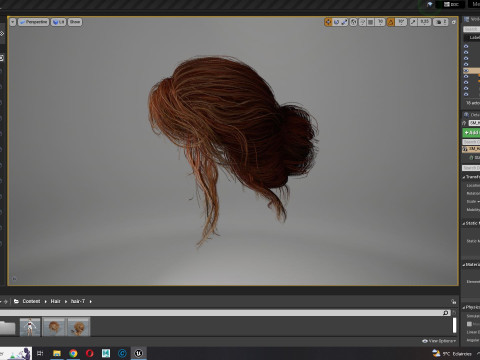Open the camera speed setting
This screenshot has height=360, width=480.
[441, 22]
